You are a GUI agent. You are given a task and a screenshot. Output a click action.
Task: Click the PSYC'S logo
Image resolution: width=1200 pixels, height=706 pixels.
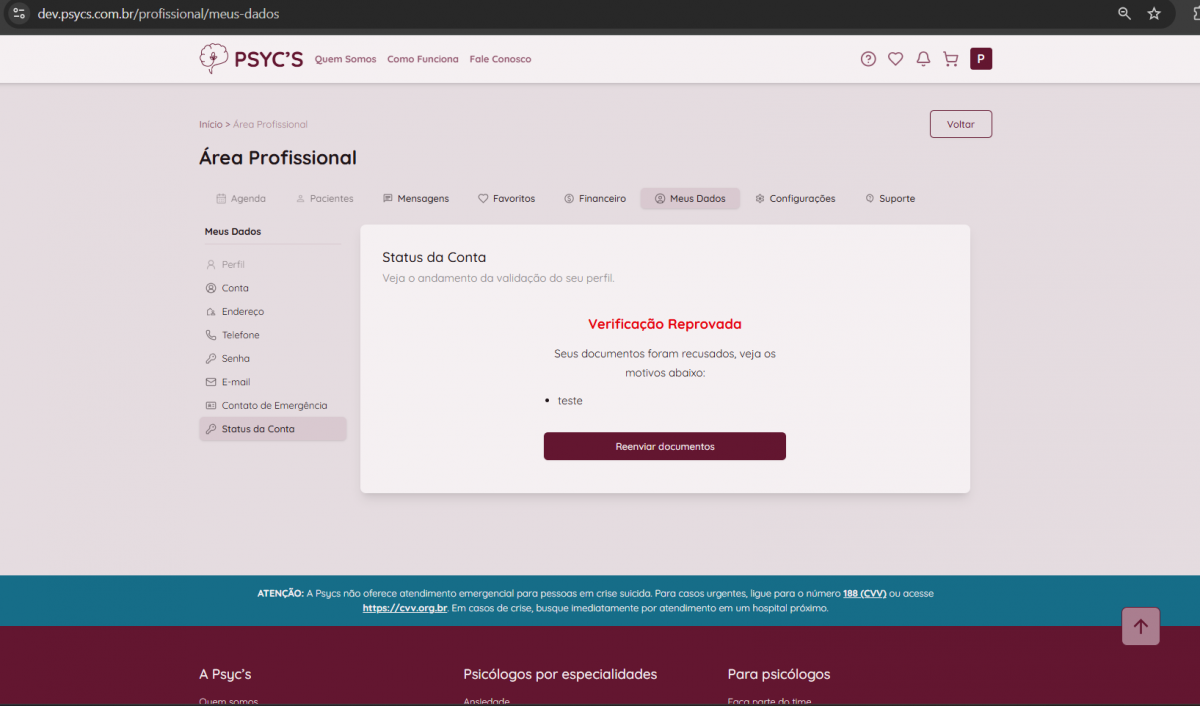[251, 59]
